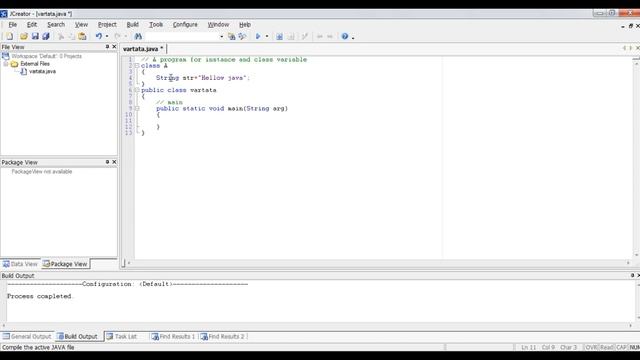Click the New file toolbar icon

tap(9, 36)
